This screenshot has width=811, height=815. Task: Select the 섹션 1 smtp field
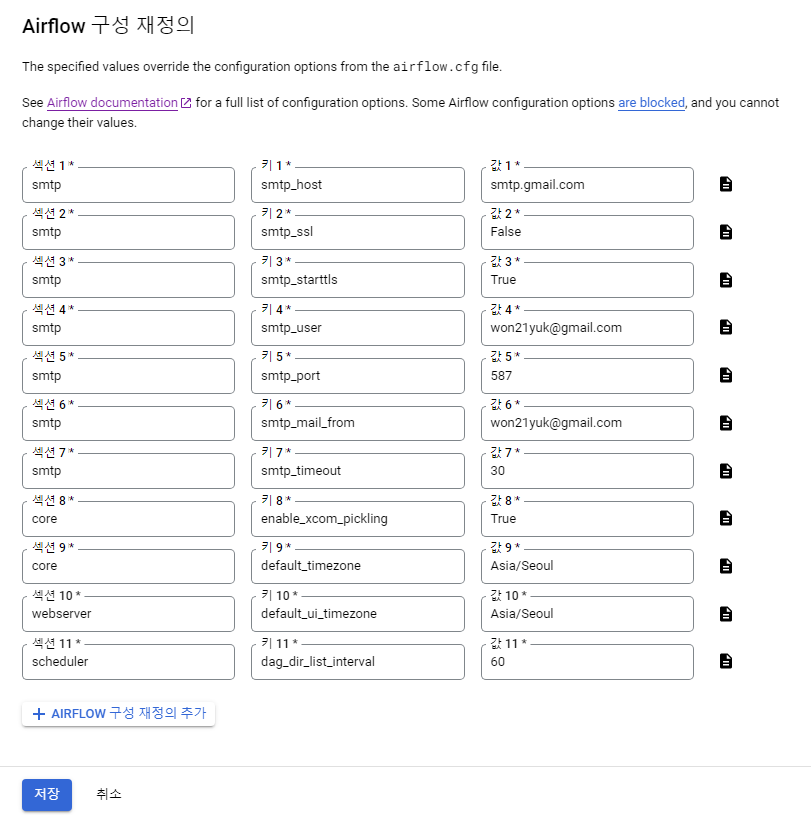click(128, 185)
